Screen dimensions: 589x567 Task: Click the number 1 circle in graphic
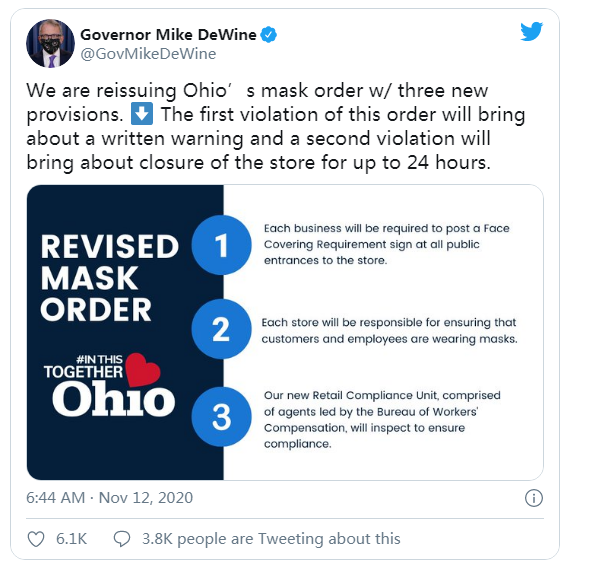point(221,245)
